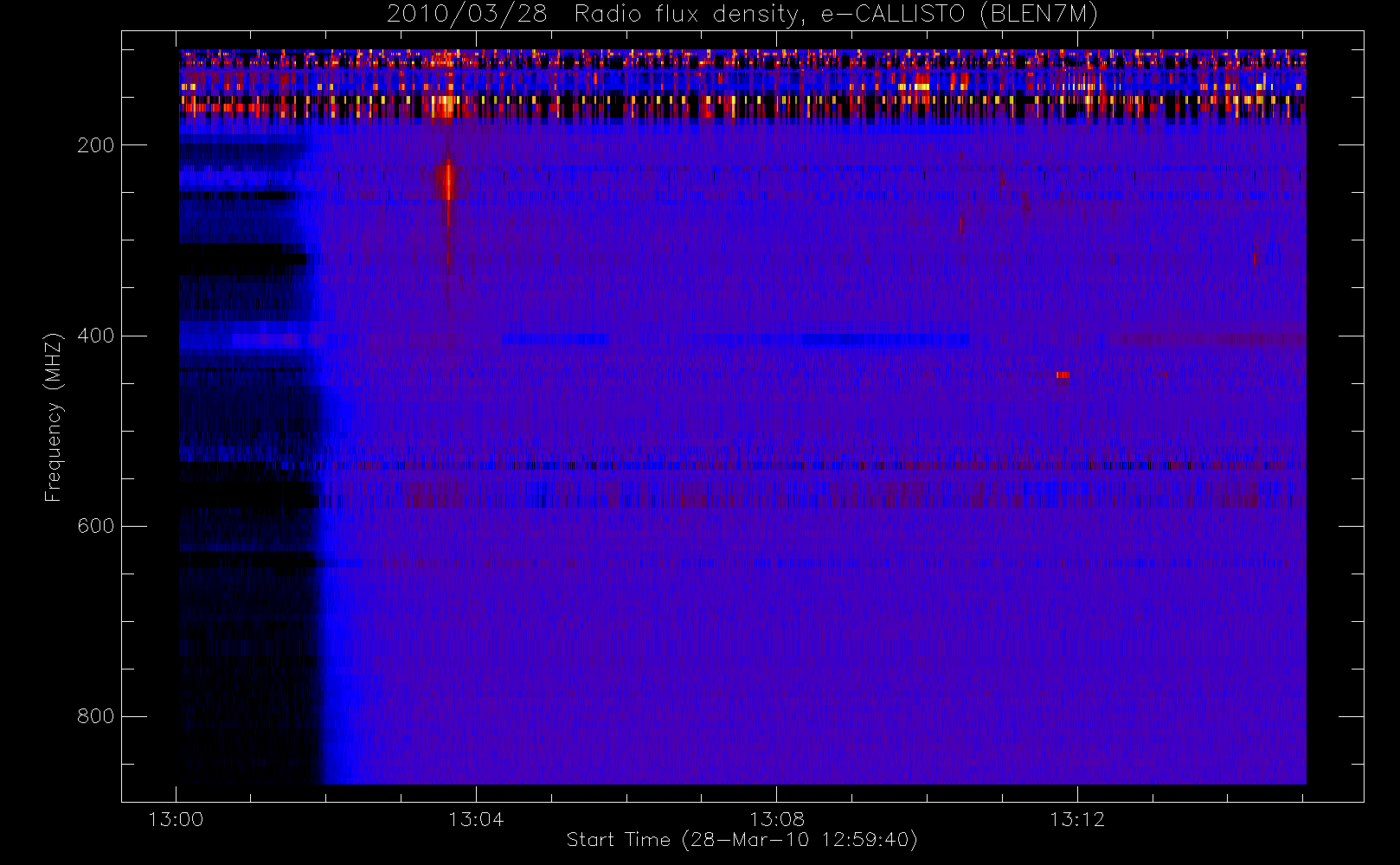The width and height of the screenshot is (1400, 865).
Task: Click the '13:08' time tick label
Action: (776, 819)
